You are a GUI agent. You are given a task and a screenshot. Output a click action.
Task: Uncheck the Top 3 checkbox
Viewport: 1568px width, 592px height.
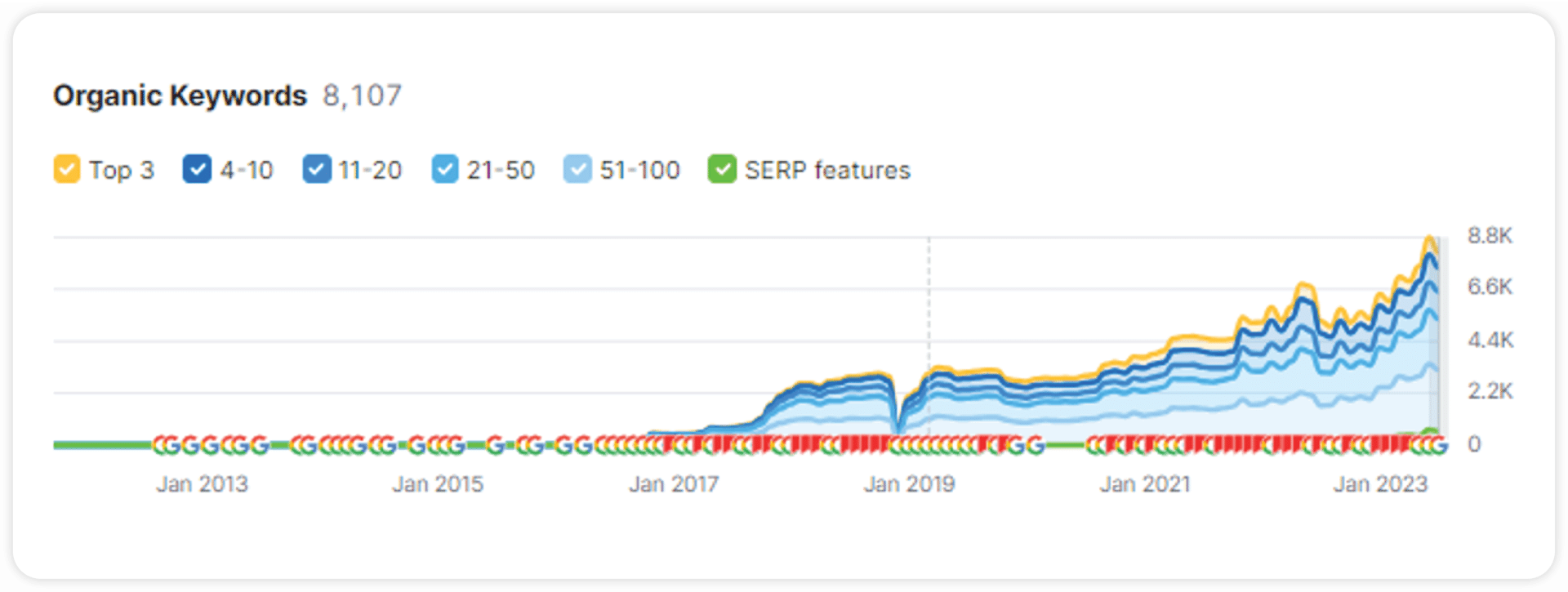click(67, 170)
